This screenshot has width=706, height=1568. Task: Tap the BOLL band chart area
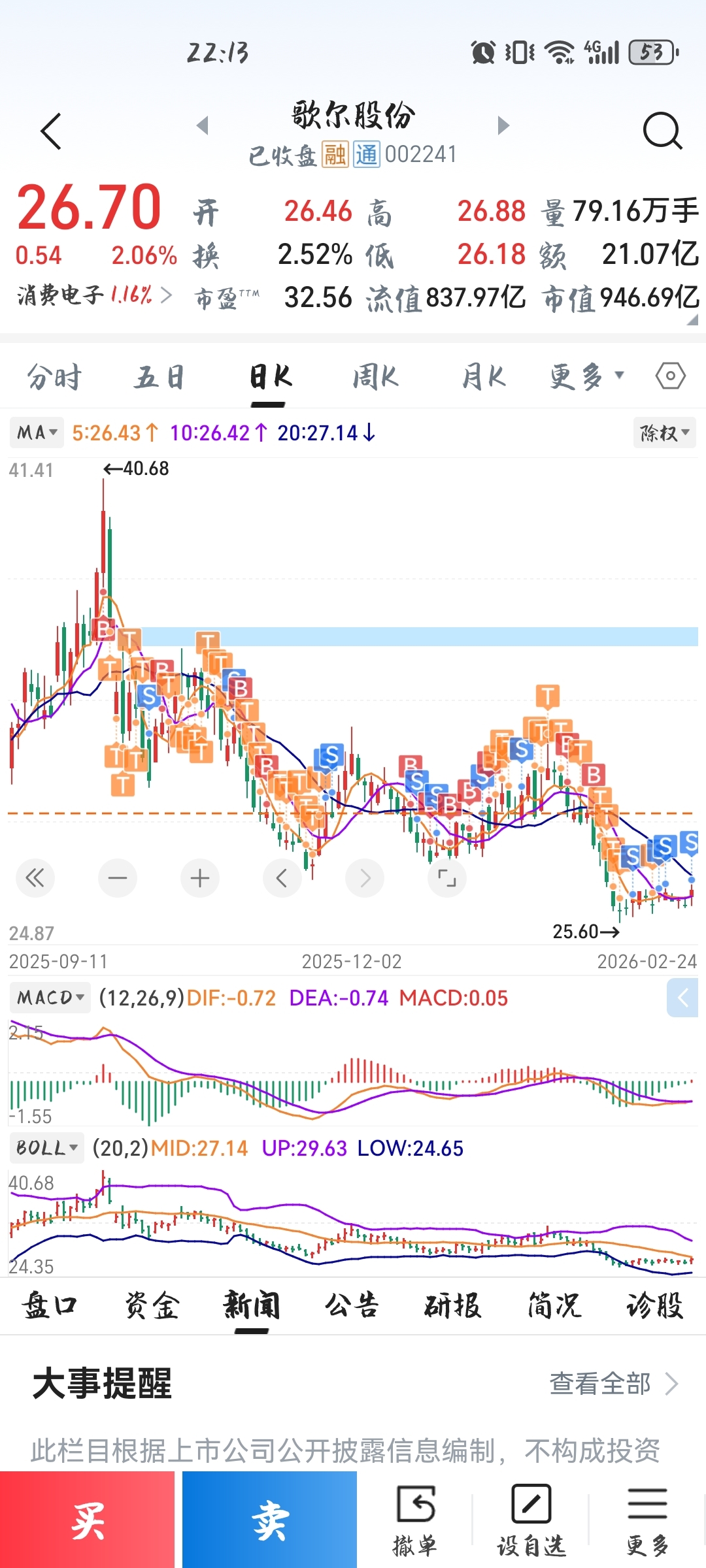[353, 1222]
